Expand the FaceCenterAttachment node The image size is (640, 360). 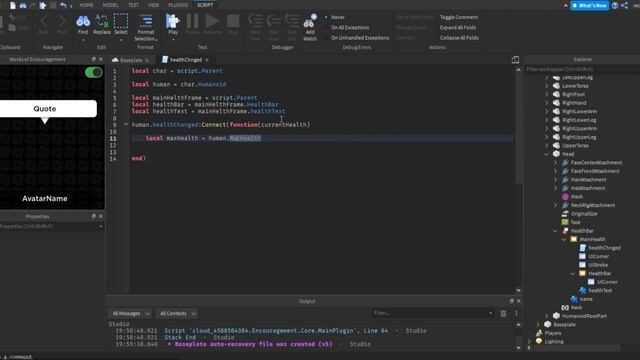click(555, 163)
